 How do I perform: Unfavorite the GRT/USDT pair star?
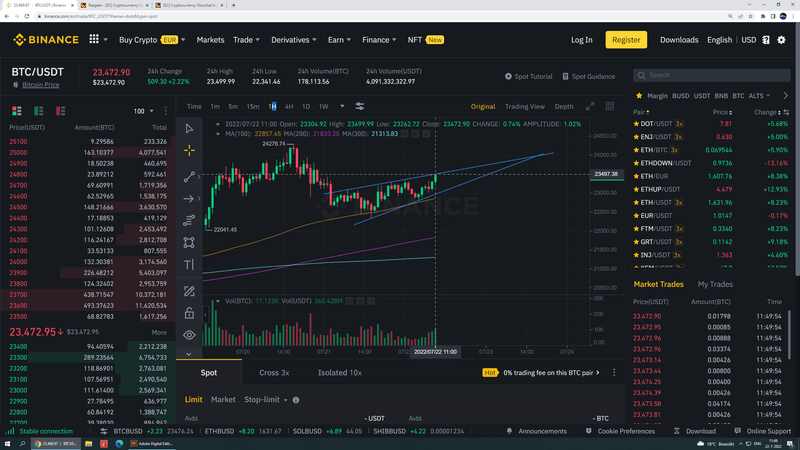coord(636,242)
